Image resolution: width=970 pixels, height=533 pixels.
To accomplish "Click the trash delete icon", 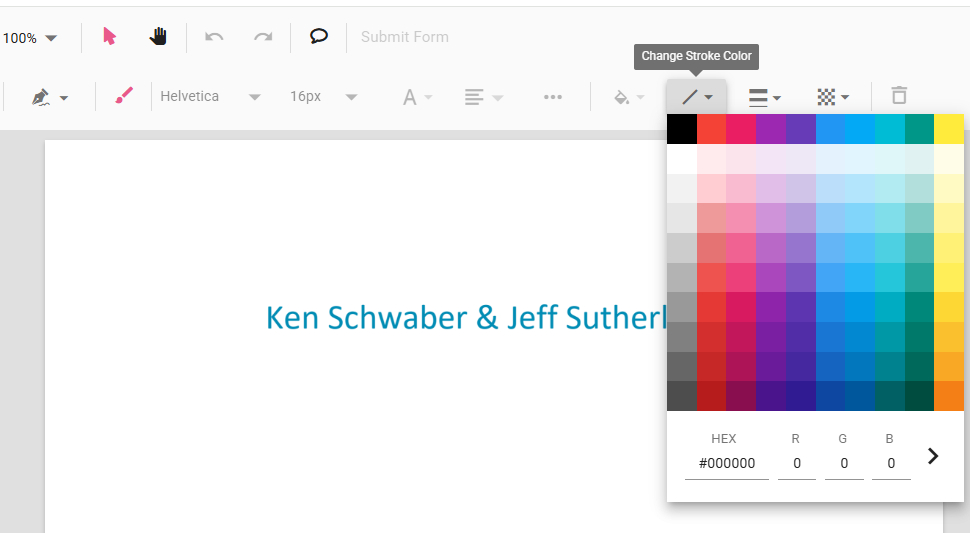I will [x=899, y=96].
